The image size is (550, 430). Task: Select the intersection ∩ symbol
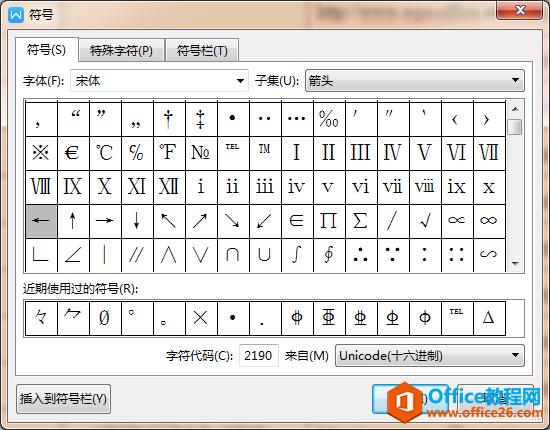coord(233,255)
